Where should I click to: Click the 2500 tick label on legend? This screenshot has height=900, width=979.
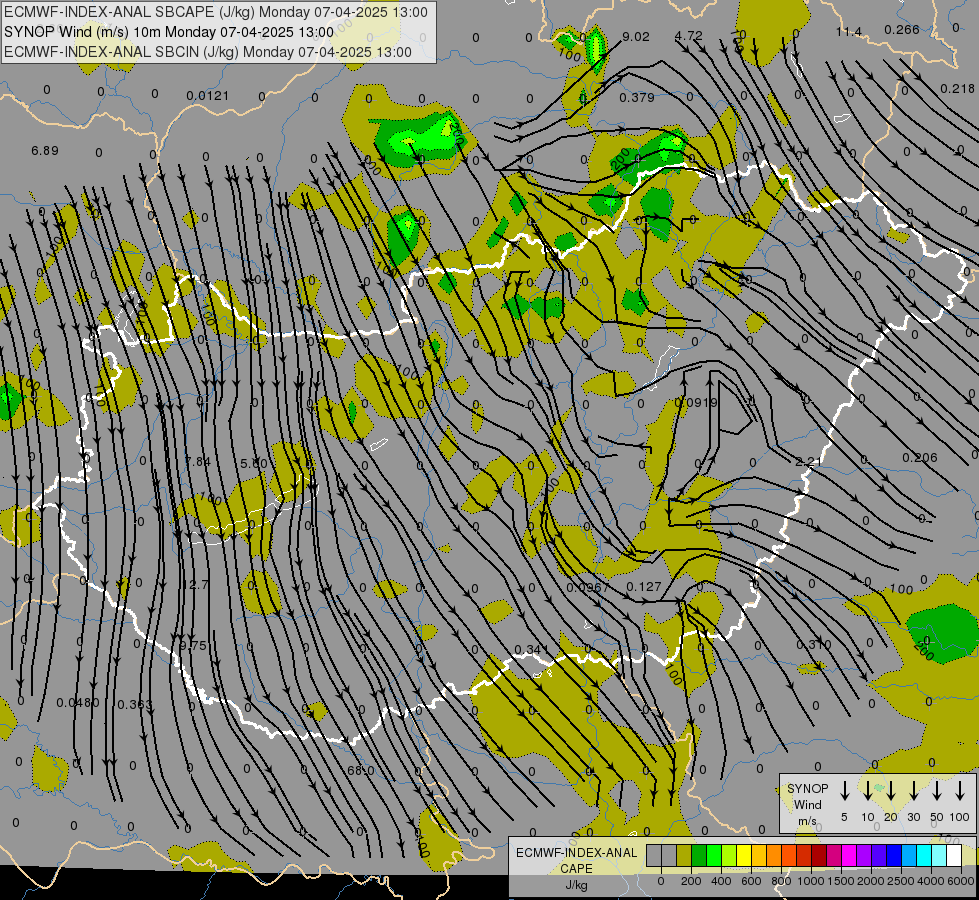pyautogui.click(x=901, y=881)
